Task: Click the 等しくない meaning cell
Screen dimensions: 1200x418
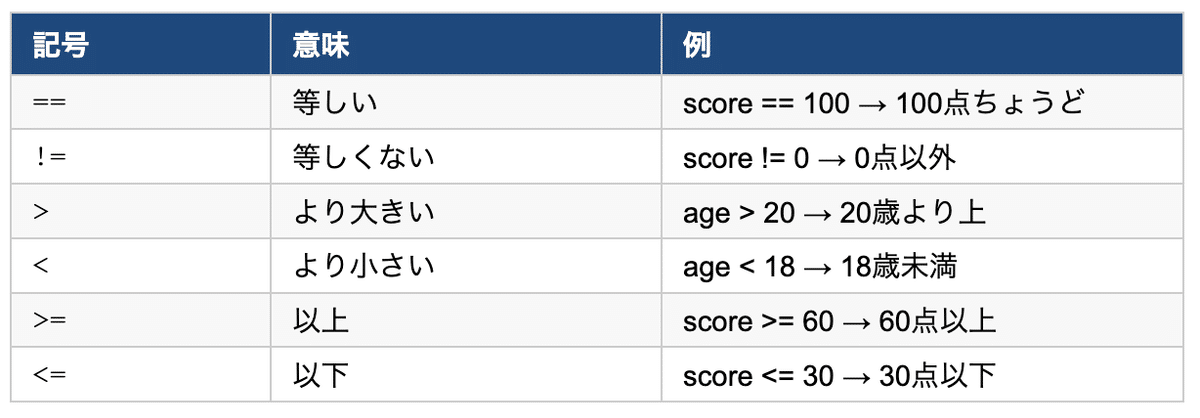Action: point(363,158)
